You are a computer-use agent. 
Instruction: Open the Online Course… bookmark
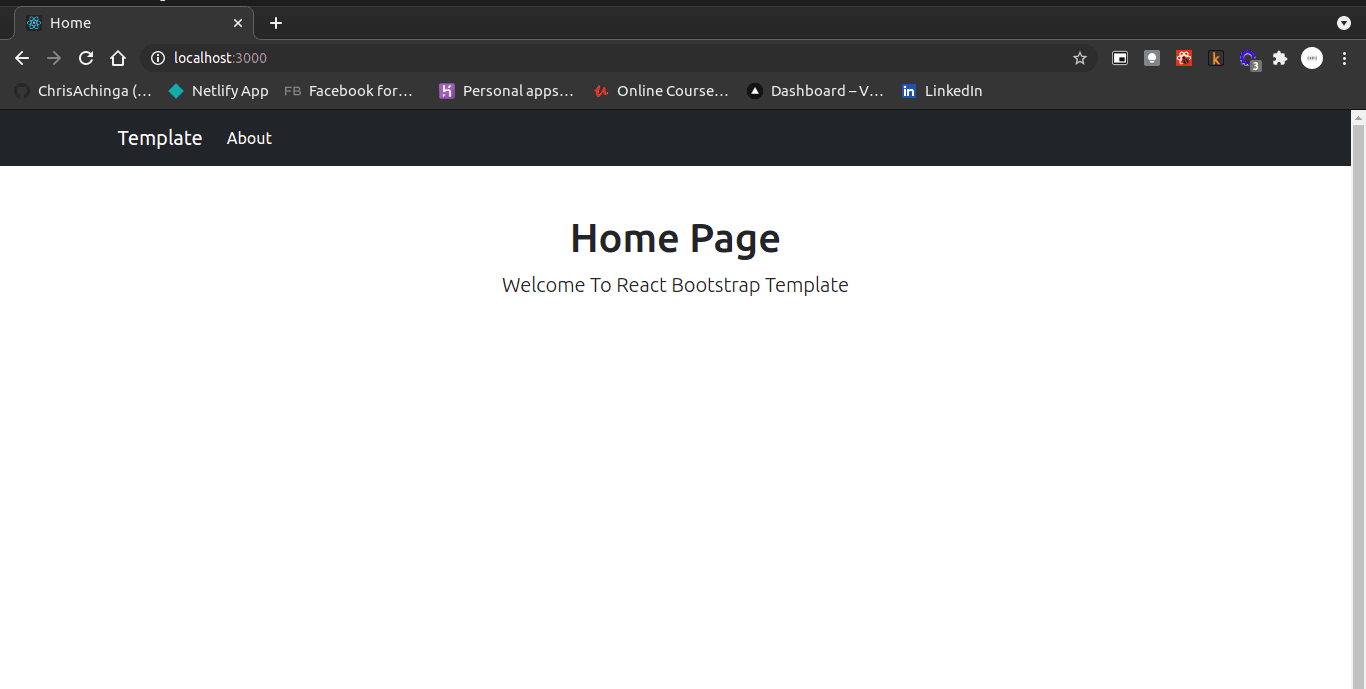pos(662,91)
